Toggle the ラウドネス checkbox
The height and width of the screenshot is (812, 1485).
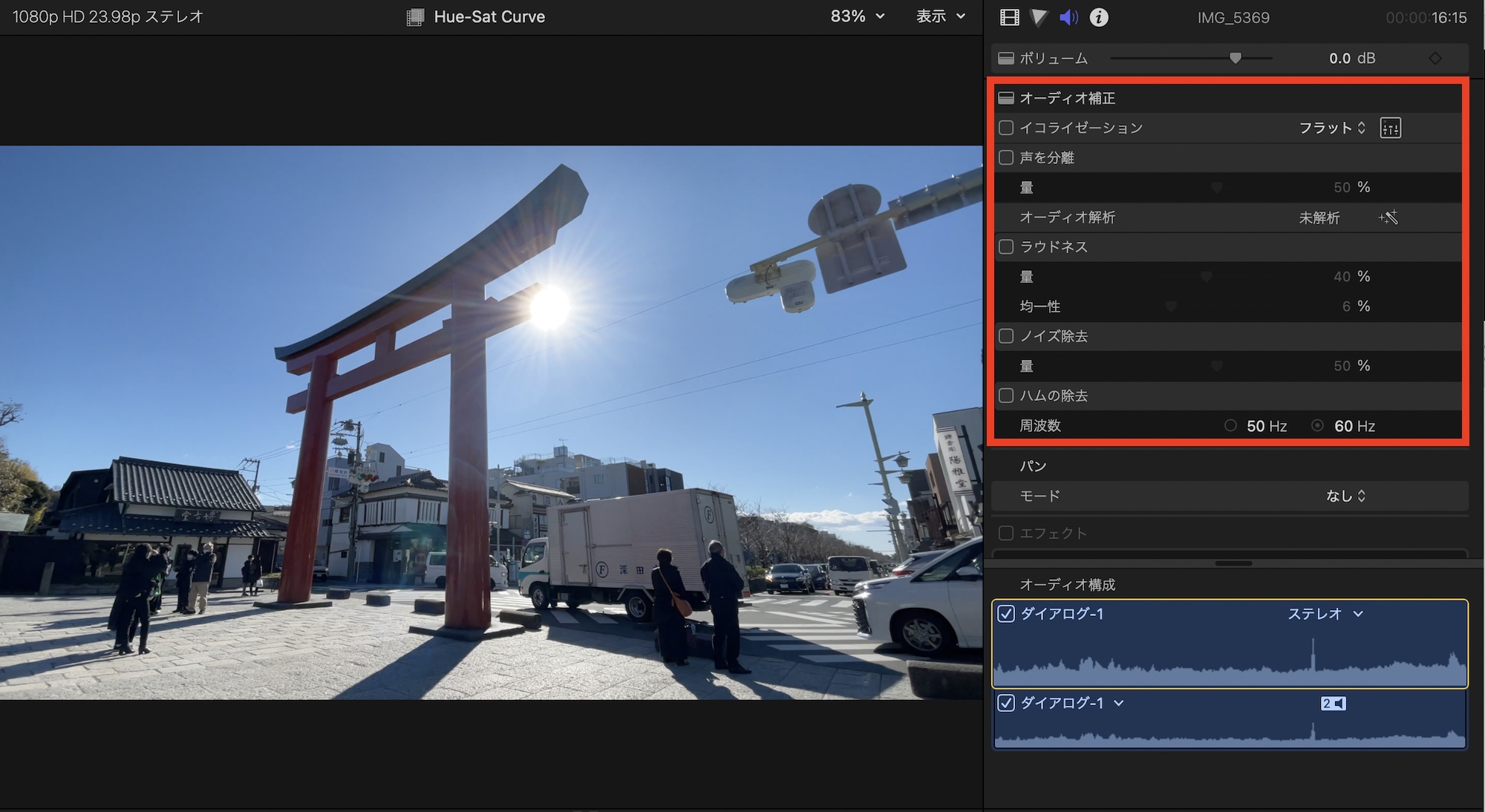pyautogui.click(x=1006, y=246)
